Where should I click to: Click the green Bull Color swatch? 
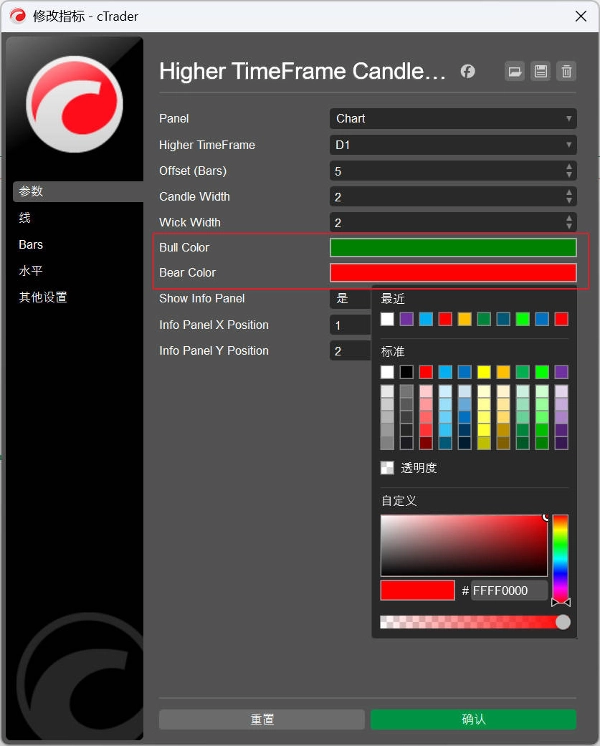pyautogui.click(x=453, y=247)
